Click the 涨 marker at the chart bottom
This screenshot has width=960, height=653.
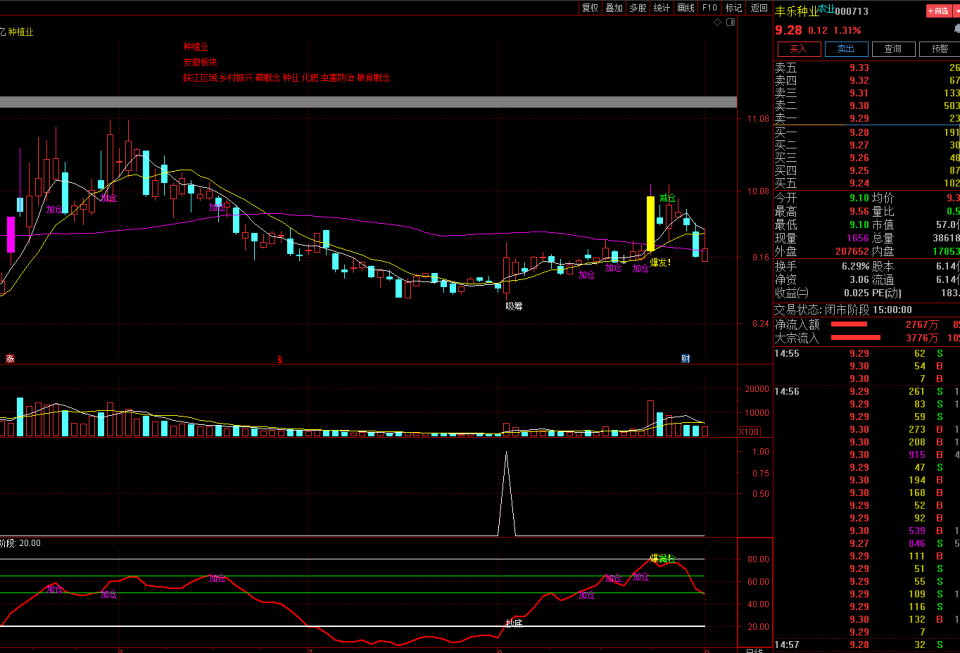point(10,359)
